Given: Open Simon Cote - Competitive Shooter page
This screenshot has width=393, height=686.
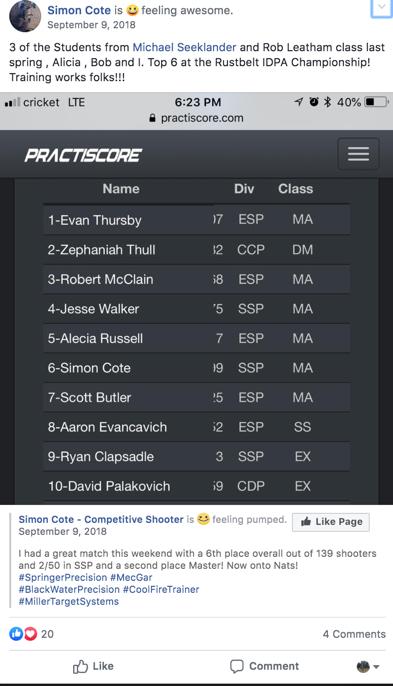Looking at the screenshot, I should coord(101,519).
